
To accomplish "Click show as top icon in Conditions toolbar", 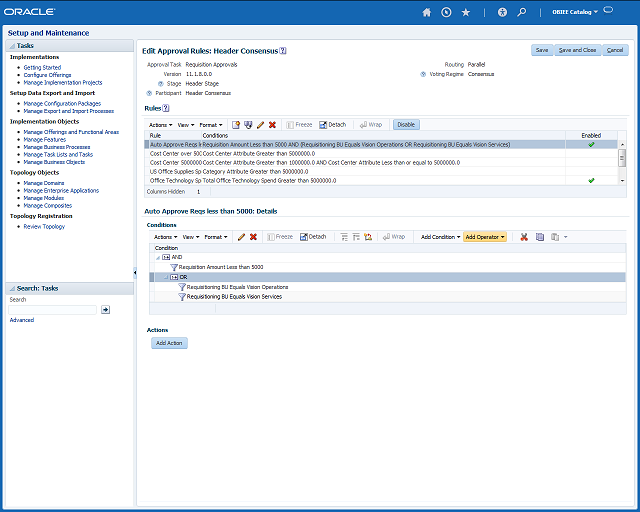I will (x=368, y=237).
